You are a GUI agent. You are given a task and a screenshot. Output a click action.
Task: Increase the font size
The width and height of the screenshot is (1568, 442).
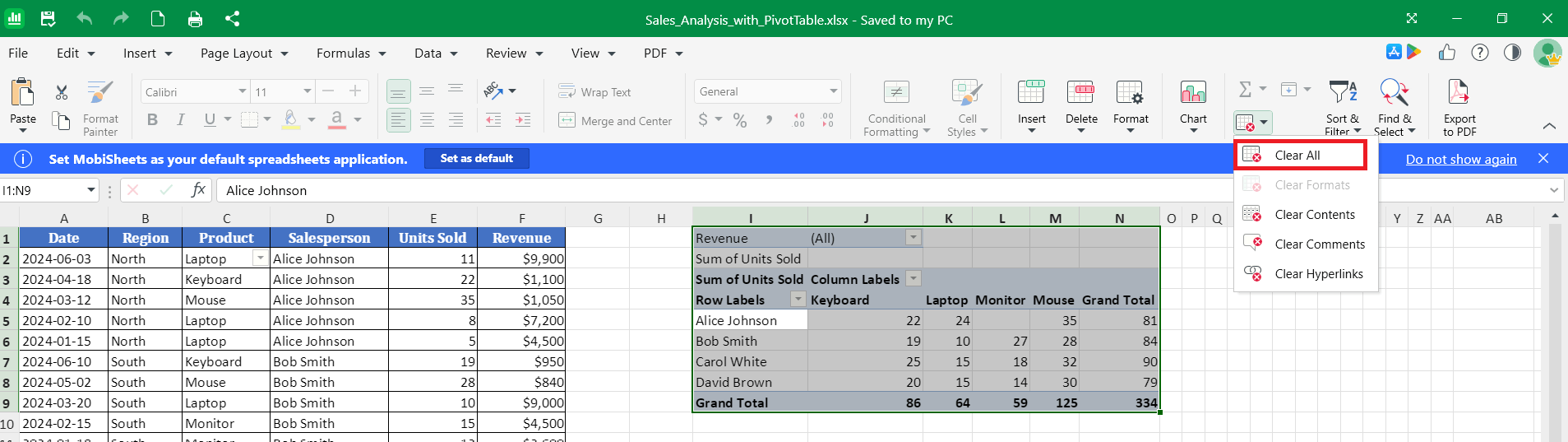(355, 91)
